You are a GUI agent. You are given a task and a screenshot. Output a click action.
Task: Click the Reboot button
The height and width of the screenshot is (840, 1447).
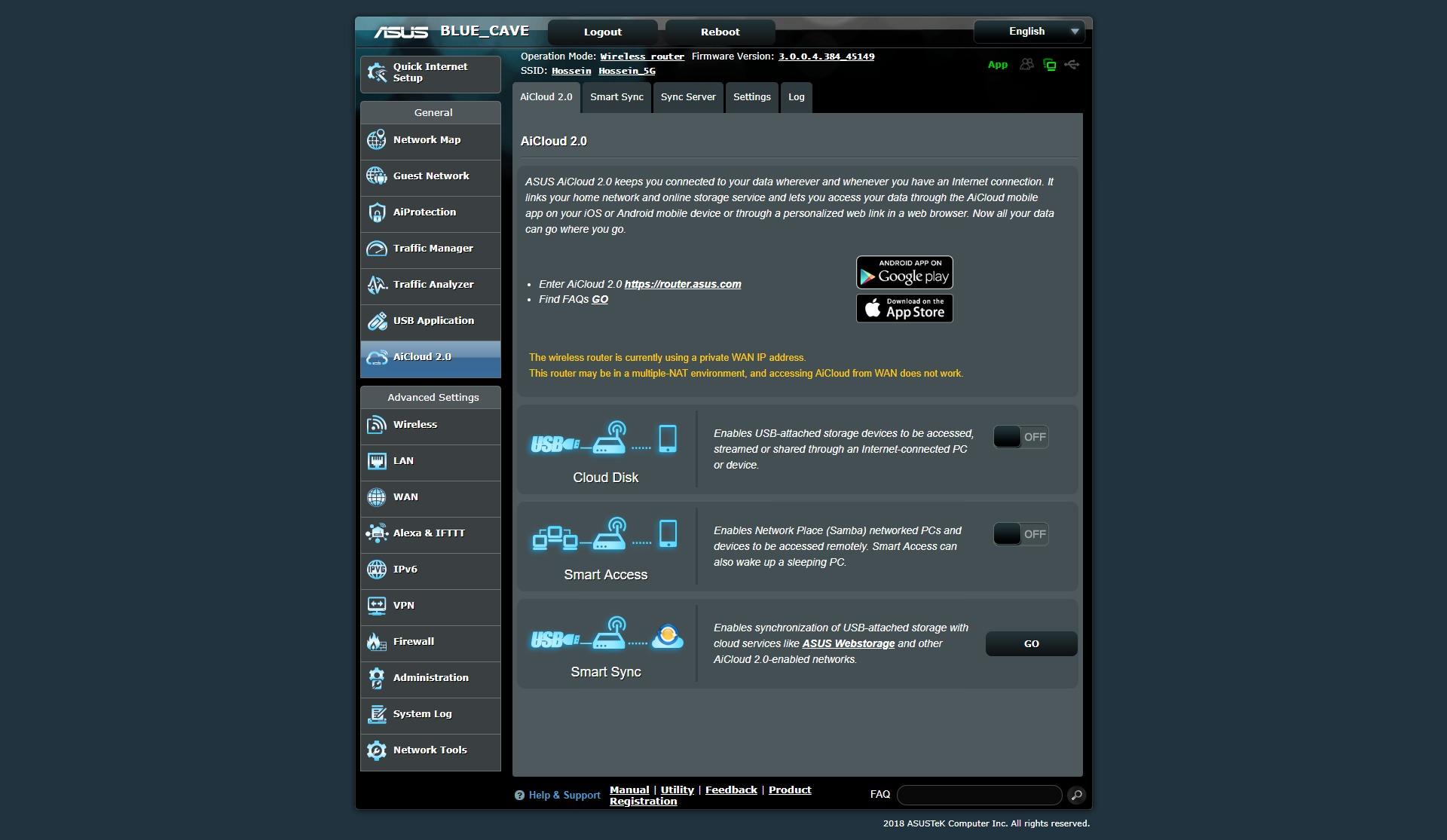click(720, 32)
